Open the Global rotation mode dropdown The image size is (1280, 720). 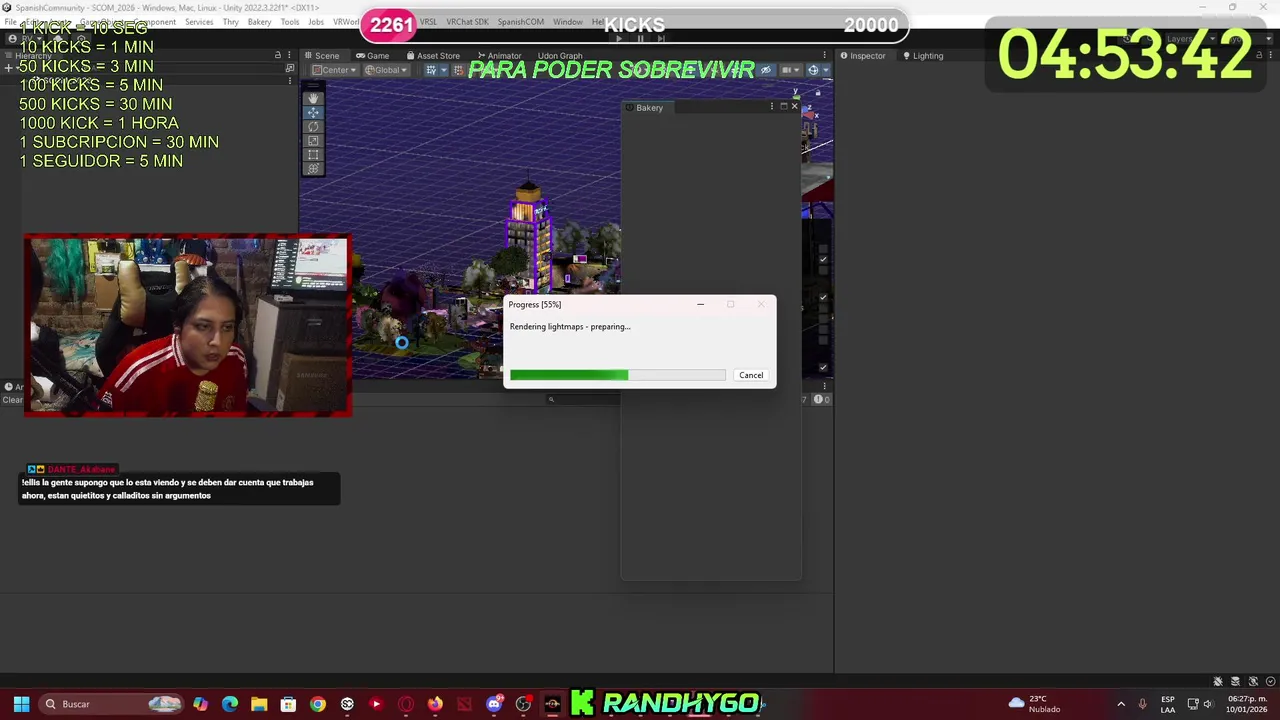[x=386, y=70]
